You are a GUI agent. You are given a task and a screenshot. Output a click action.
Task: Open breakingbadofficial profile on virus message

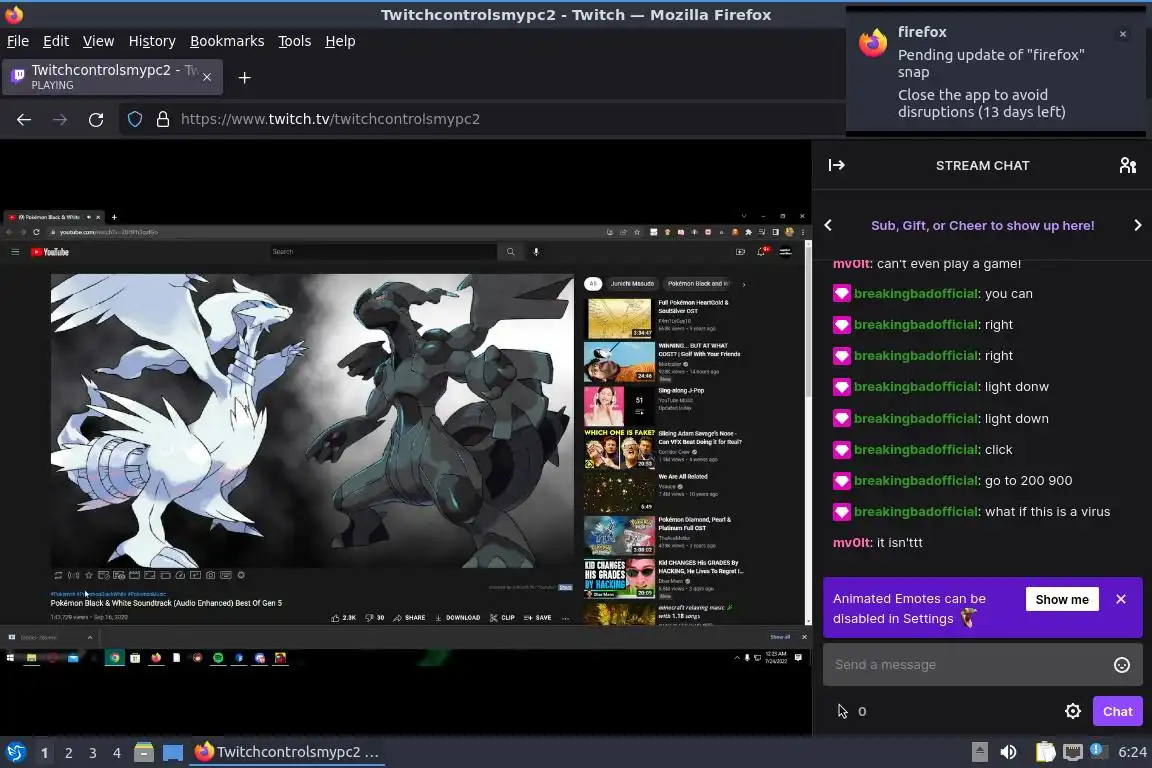click(x=916, y=512)
